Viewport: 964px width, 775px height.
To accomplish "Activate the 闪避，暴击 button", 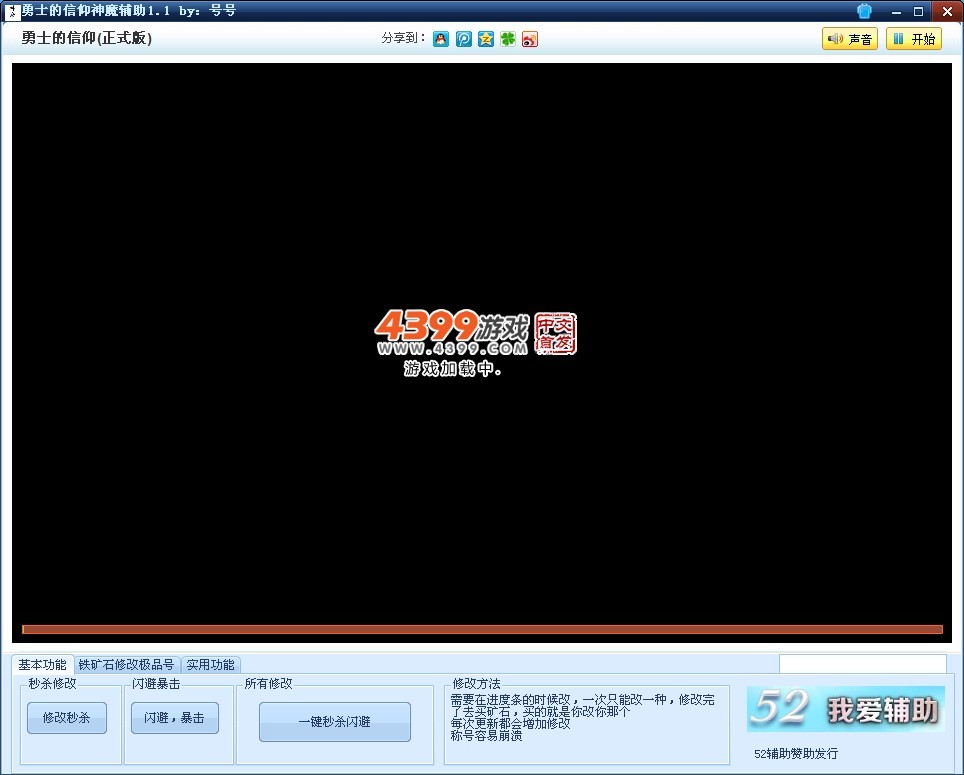I will [x=175, y=718].
